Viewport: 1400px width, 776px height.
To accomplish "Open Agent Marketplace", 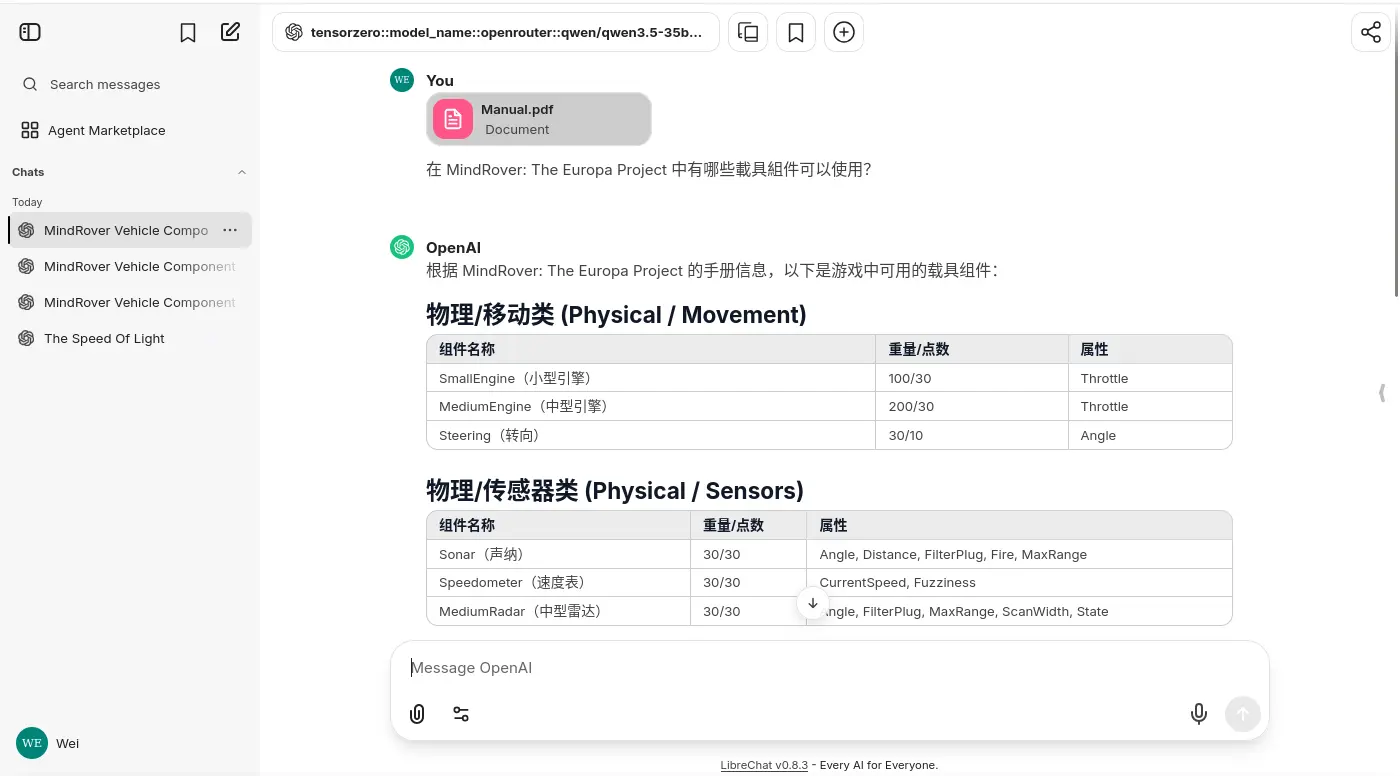I will (106, 131).
